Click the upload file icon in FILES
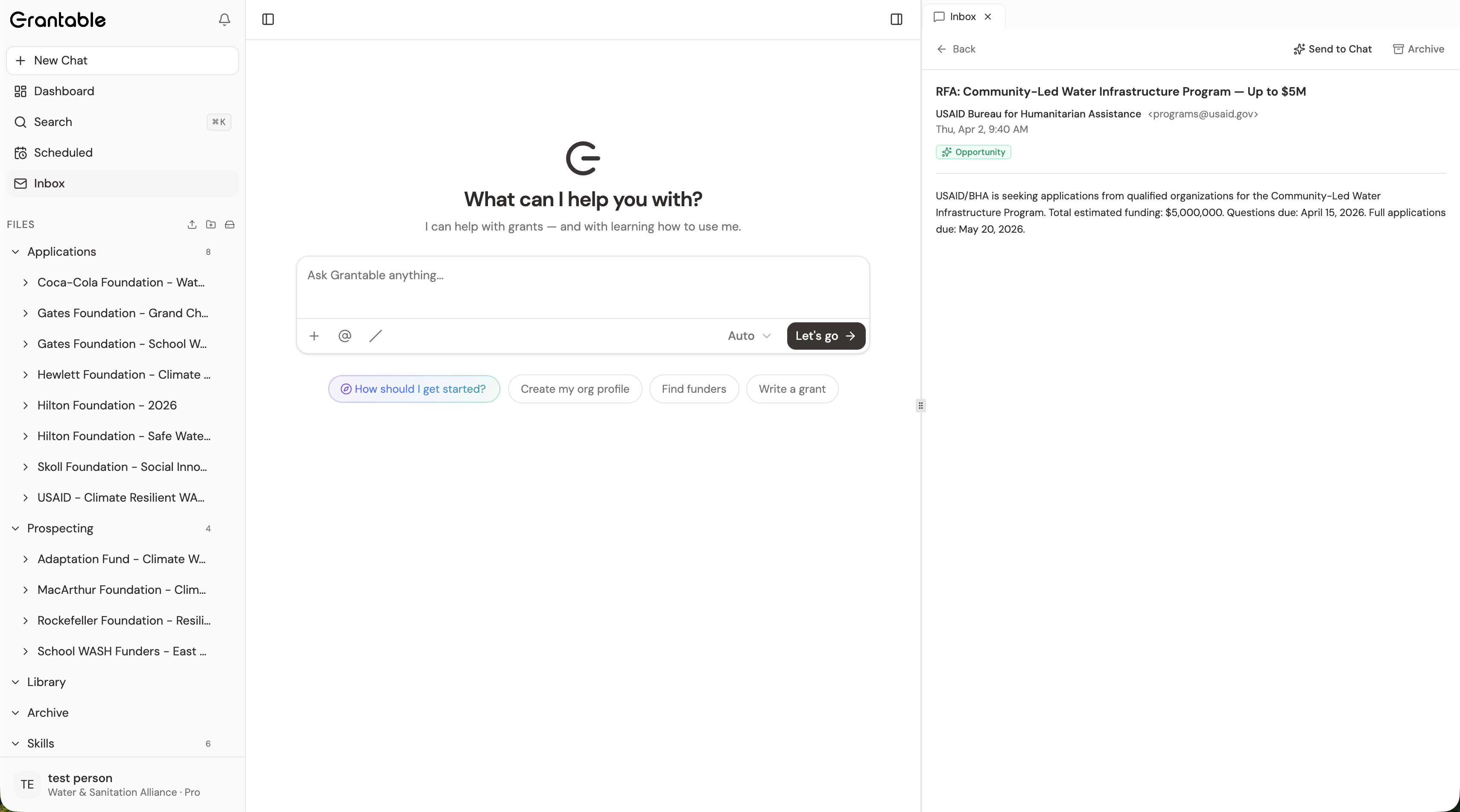Viewport: 1460px width, 812px height. [x=192, y=225]
